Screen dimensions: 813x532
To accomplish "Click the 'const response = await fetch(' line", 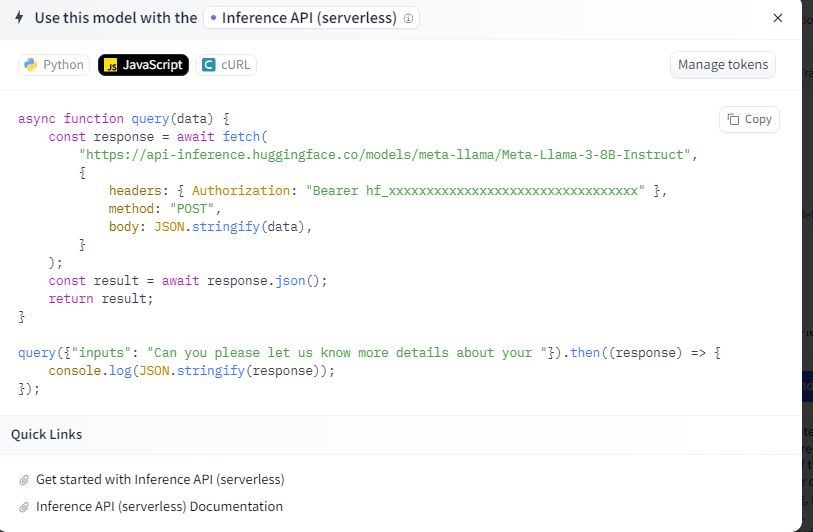I will pyautogui.click(x=158, y=137).
